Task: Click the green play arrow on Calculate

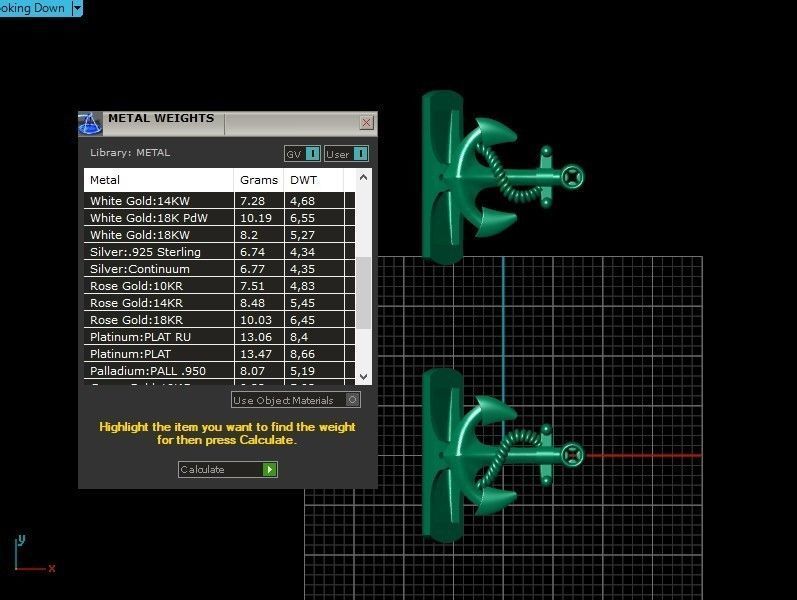Action: click(269, 469)
